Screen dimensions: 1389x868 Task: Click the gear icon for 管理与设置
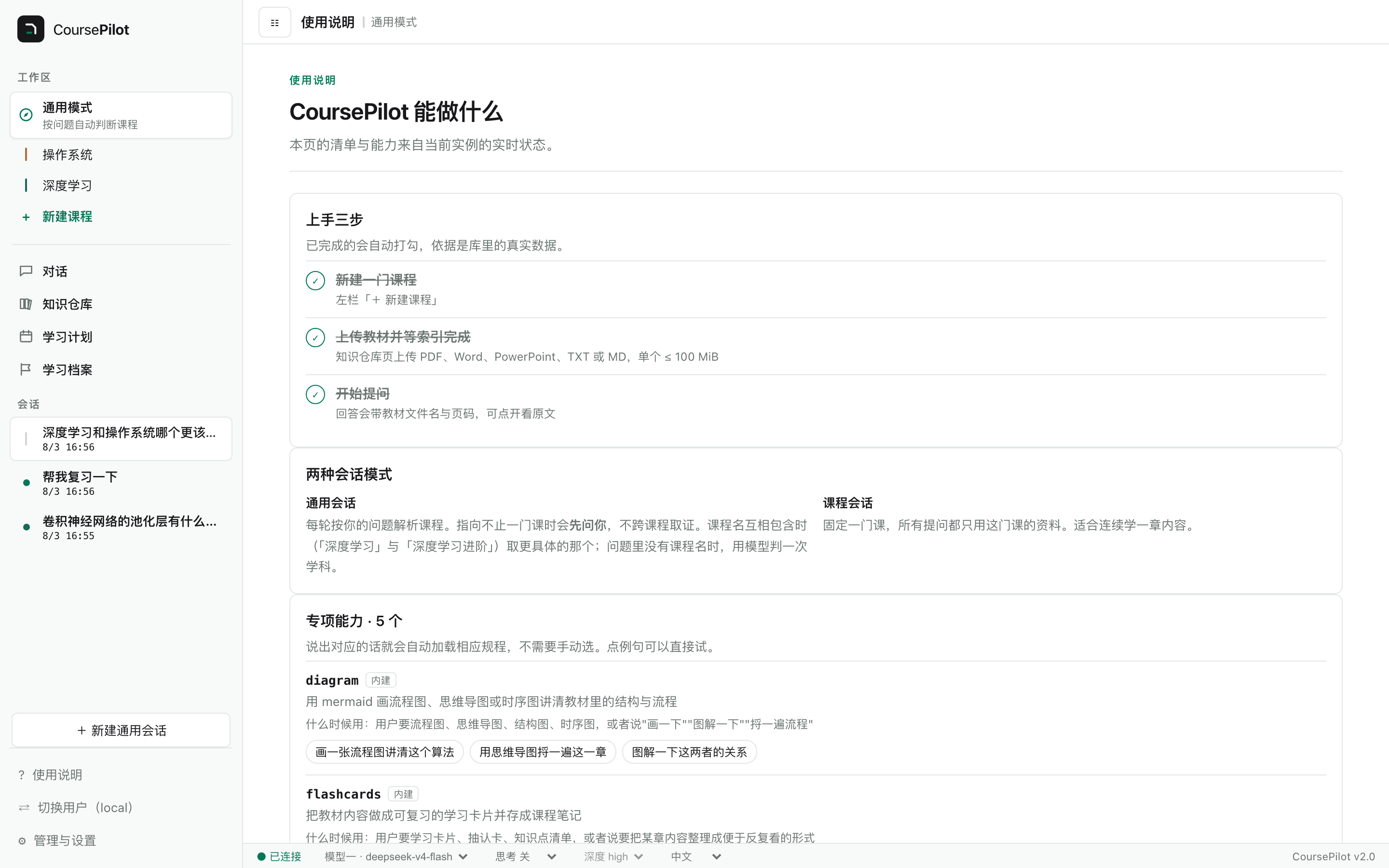coord(22,841)
